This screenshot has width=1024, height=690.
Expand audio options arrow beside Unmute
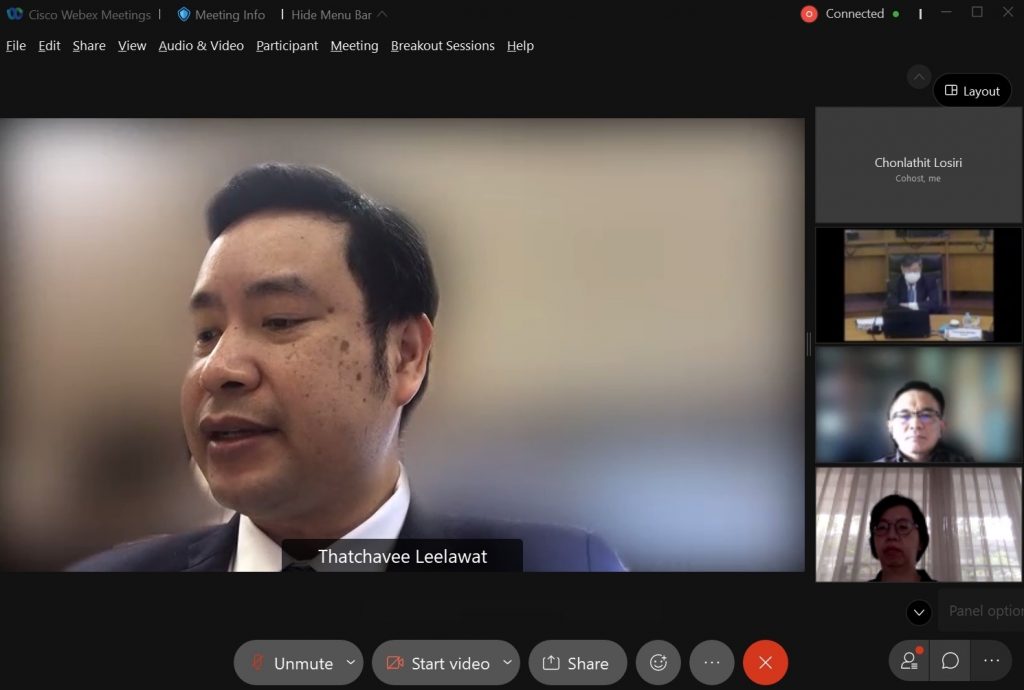[351, 662]
